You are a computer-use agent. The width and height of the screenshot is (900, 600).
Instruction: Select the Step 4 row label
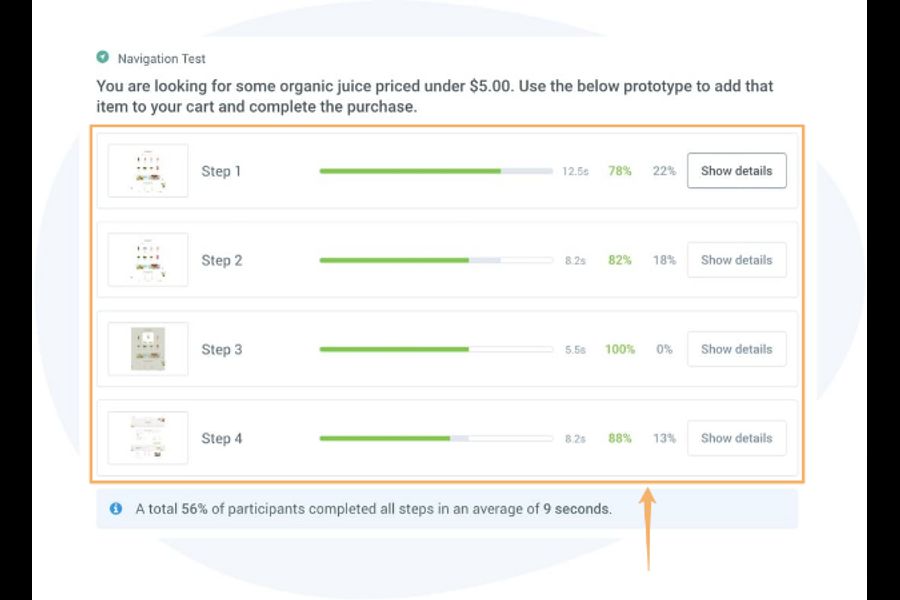point(221,438)
